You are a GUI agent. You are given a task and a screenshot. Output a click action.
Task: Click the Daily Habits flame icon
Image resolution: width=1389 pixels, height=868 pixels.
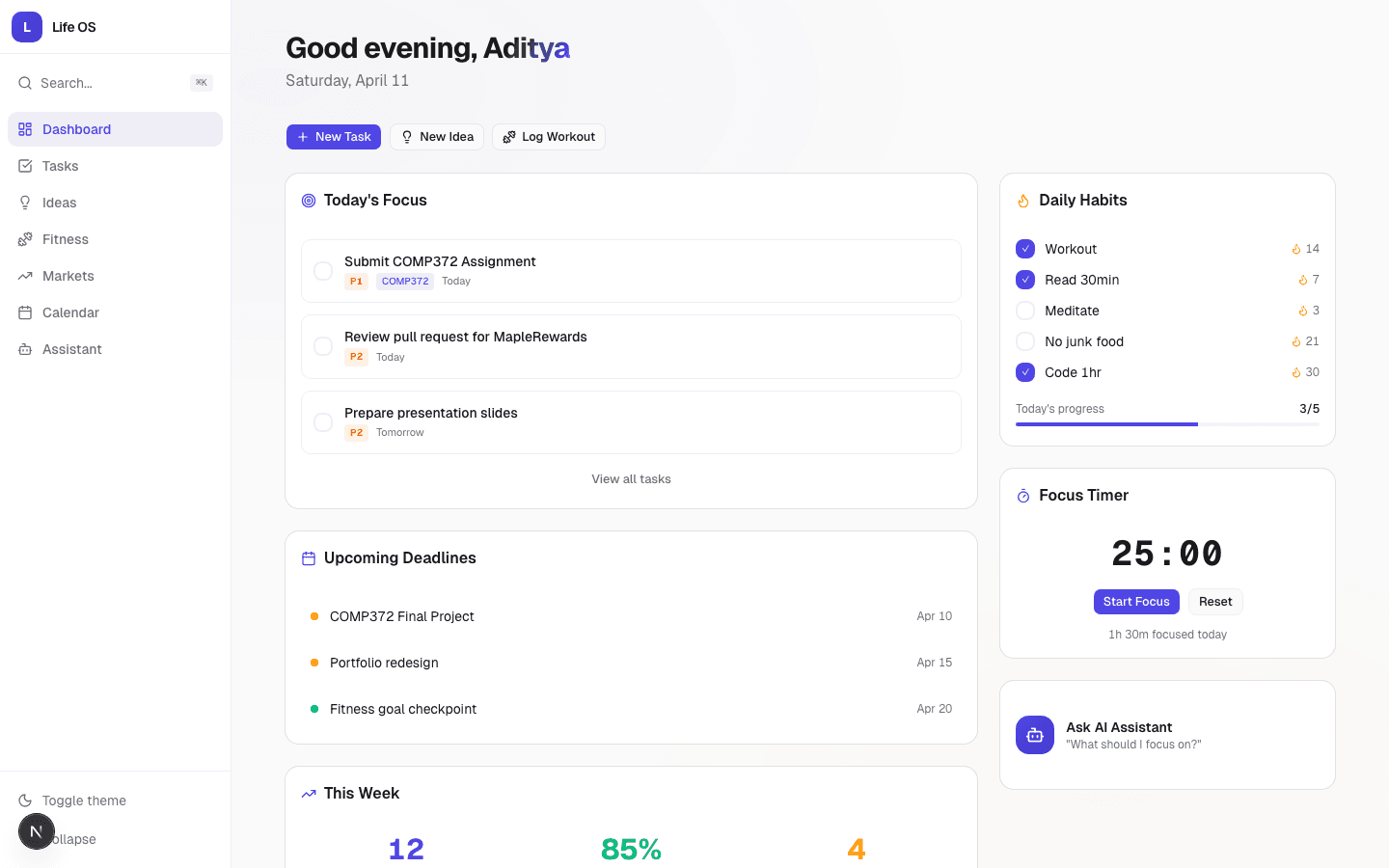tap(1022, 201)
